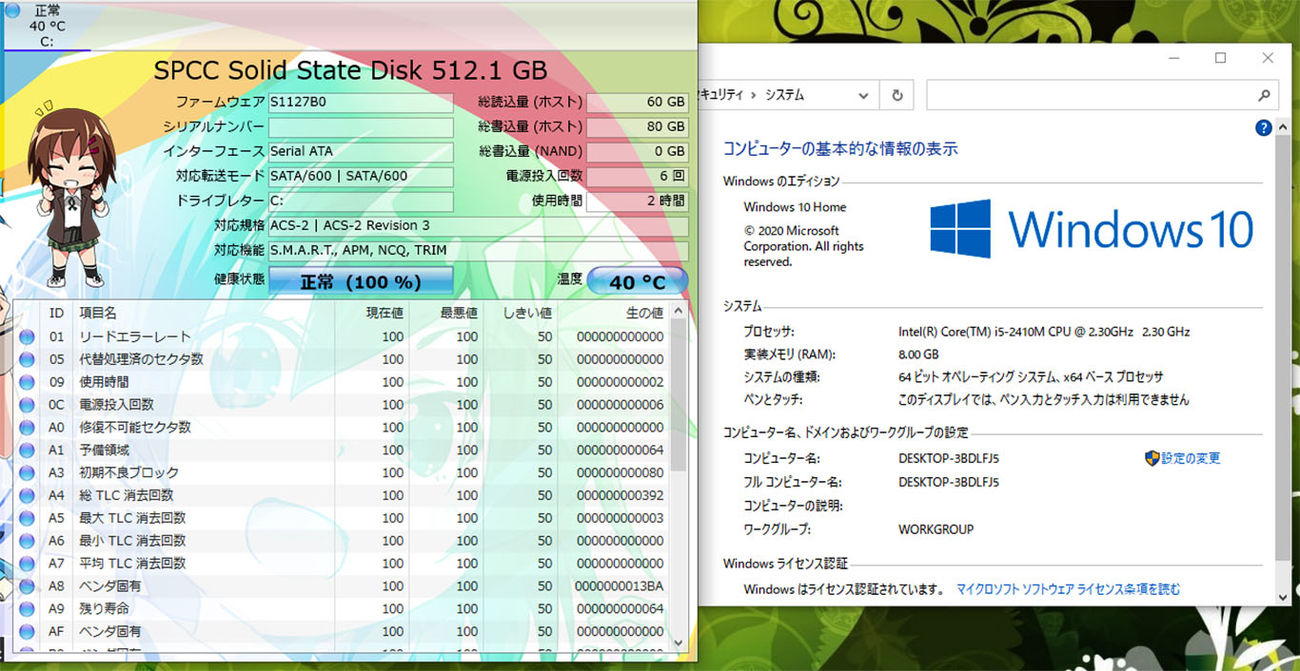Click the status orb for ID A8 row
1300x671 pixels.
tap(27, 586)
